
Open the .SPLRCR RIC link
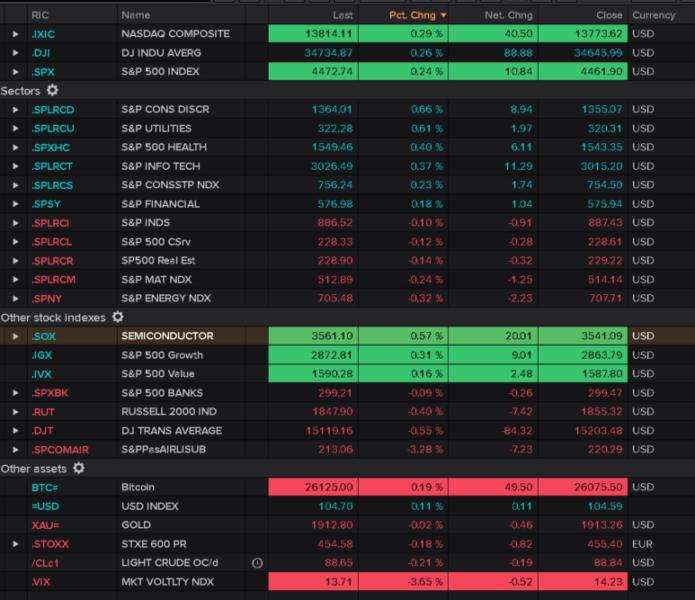point(52,261)
